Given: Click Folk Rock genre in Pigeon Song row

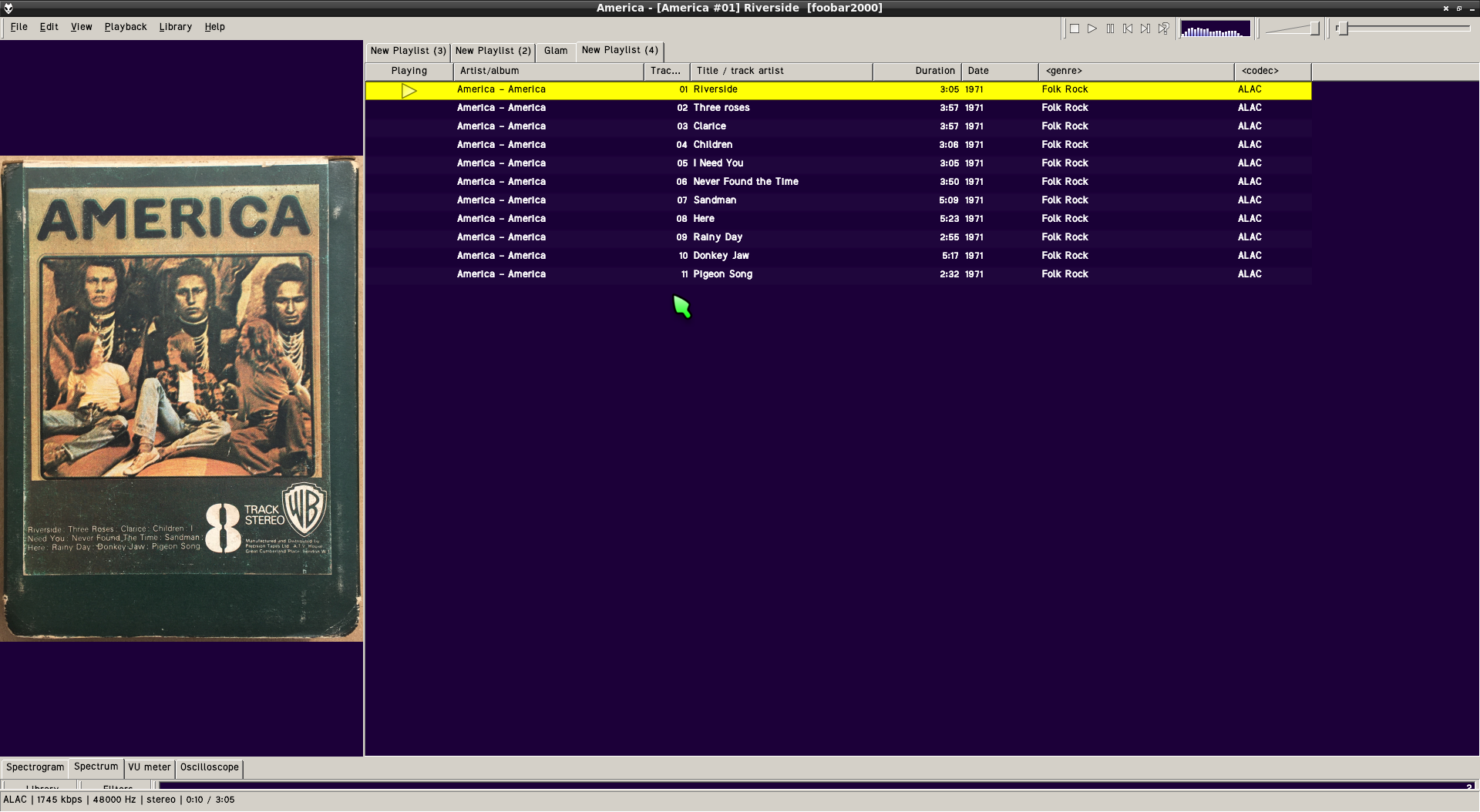Looking at the screenshot, I should 1065,274.
